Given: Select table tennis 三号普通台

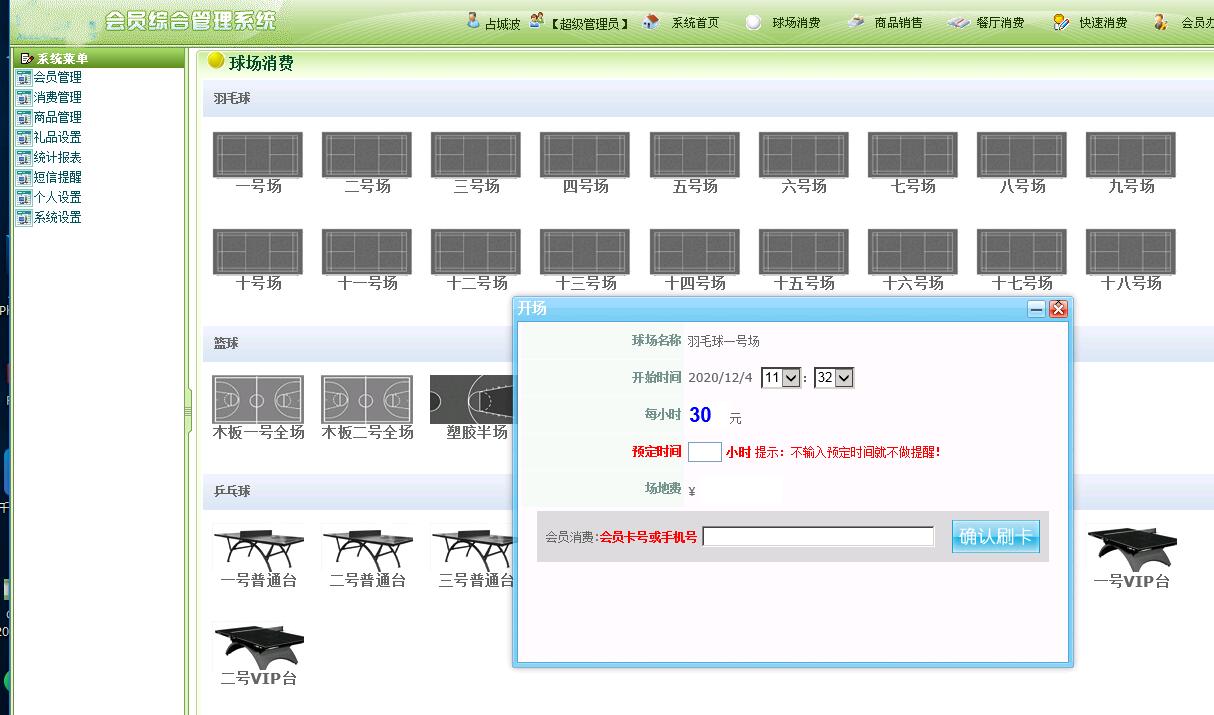Looking at the screenshot, I should (474, 557).
